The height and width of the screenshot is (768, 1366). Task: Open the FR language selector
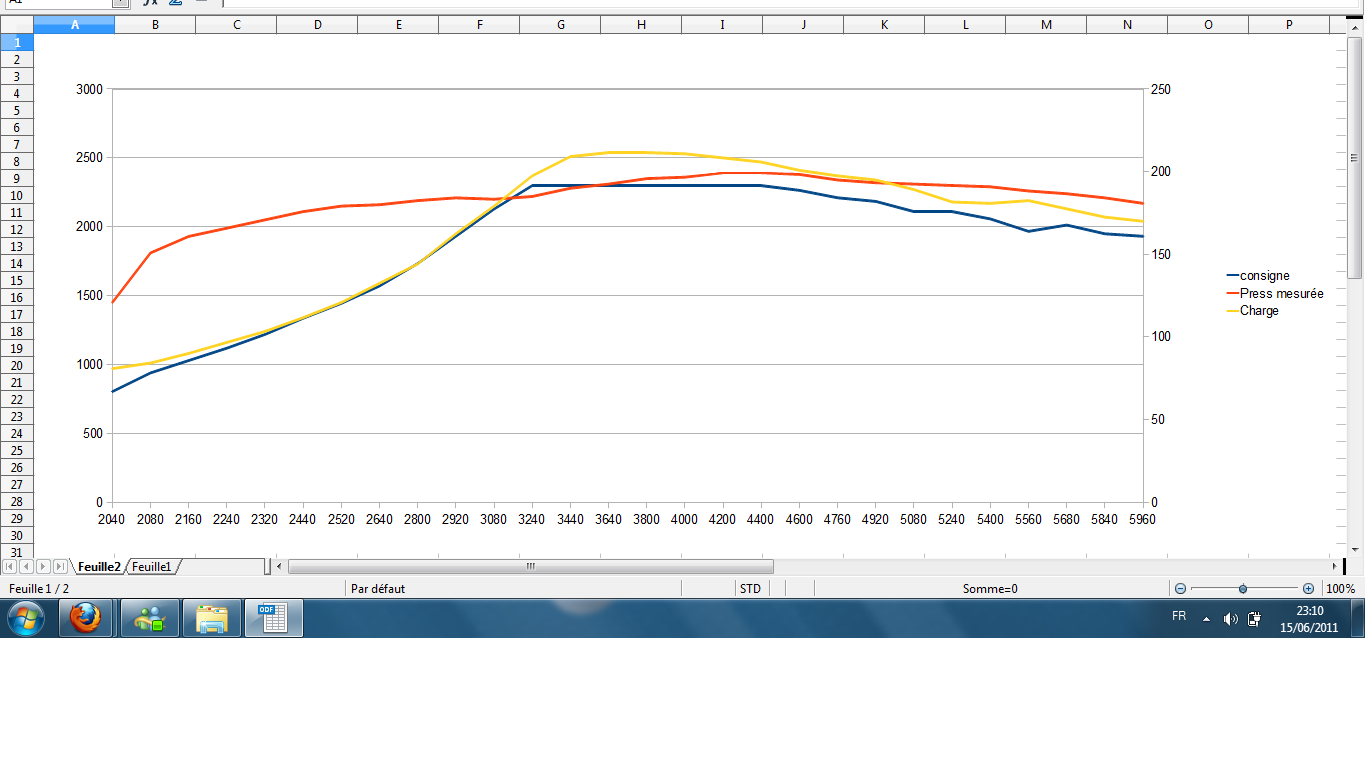pyautogui.click(x=1179, y=617)
